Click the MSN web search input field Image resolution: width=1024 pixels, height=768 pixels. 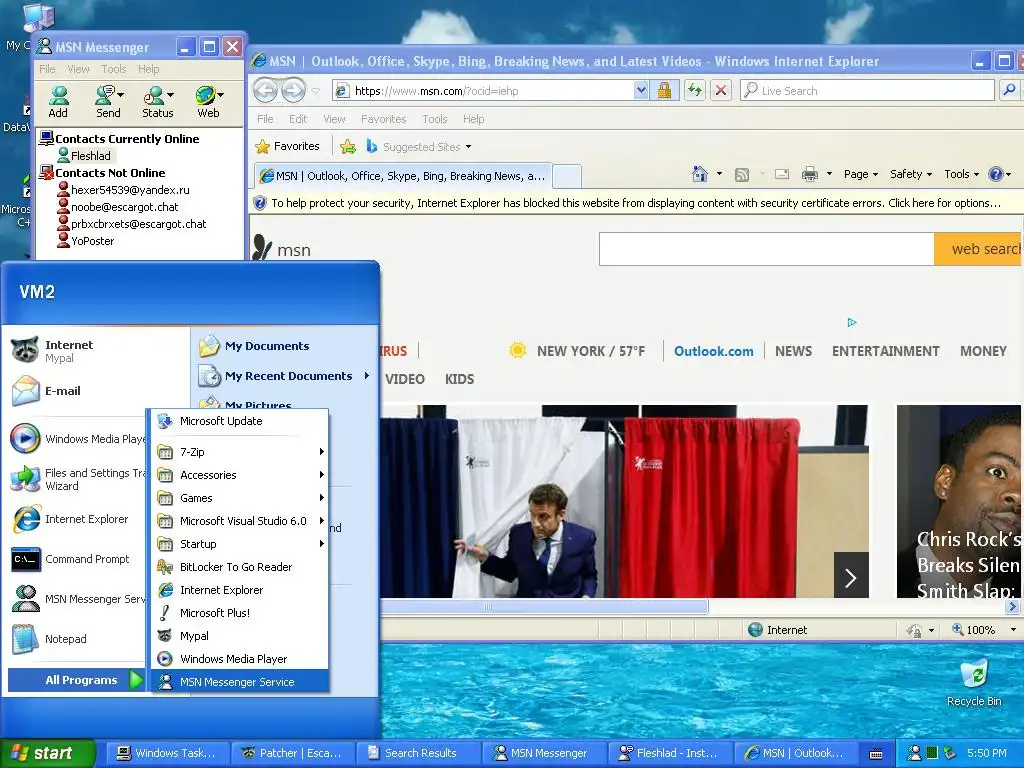(767, 249)
